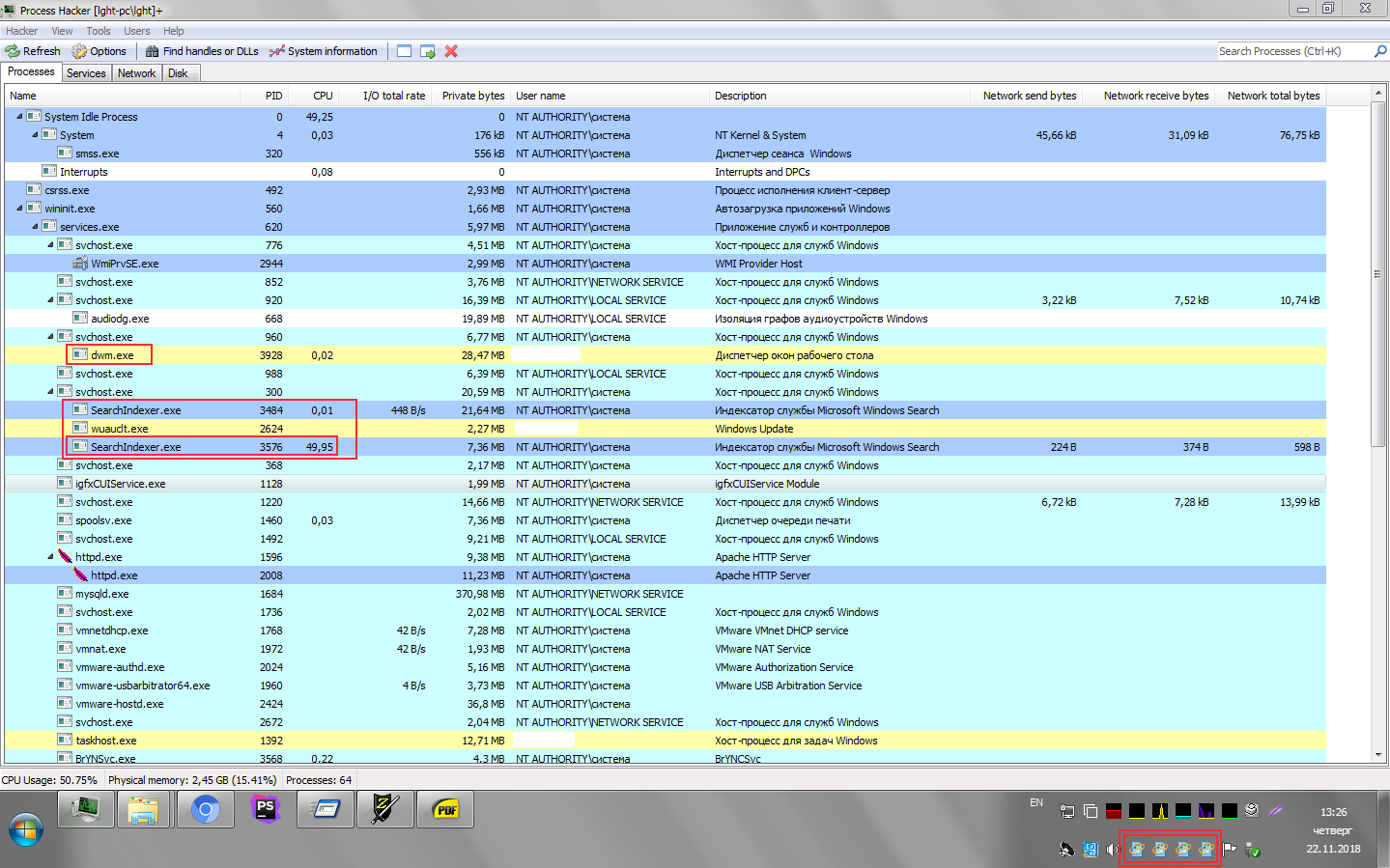Click the CPU Usage status bar entry

click(x=50, y=780)
